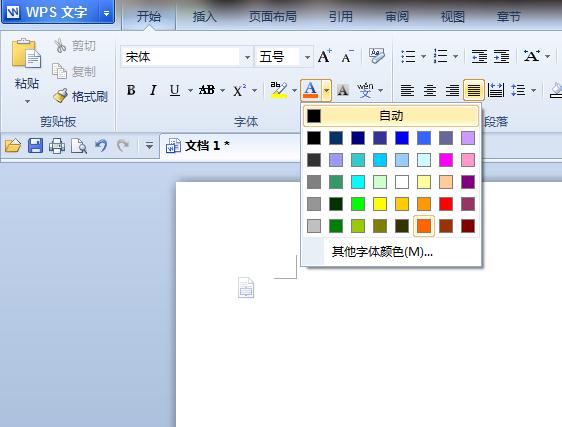Expand the superscript options arrow
This screenshot has width=562, height=427.
click(254, 90)
